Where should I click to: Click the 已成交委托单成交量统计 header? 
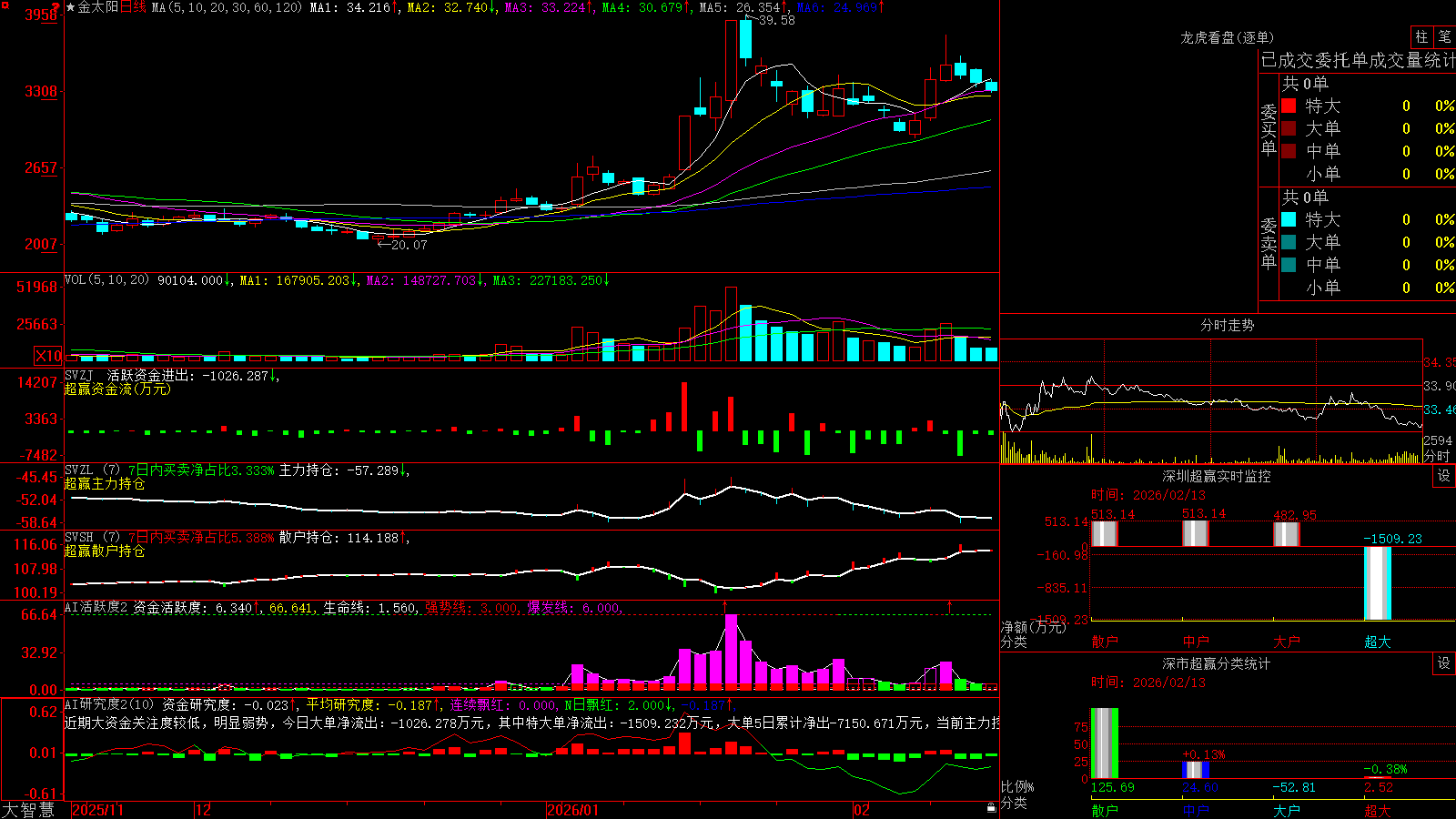coord(1358,60)
